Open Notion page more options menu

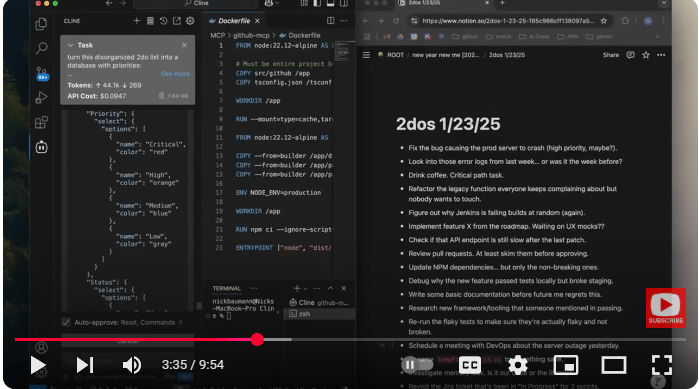(661, 55)
